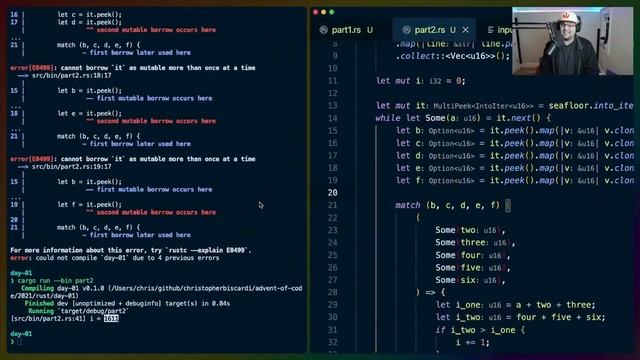This screenshot has width=640, height=360.
Task: Click terminal line 'let d = it.peek();'
Action: (89, 22)
